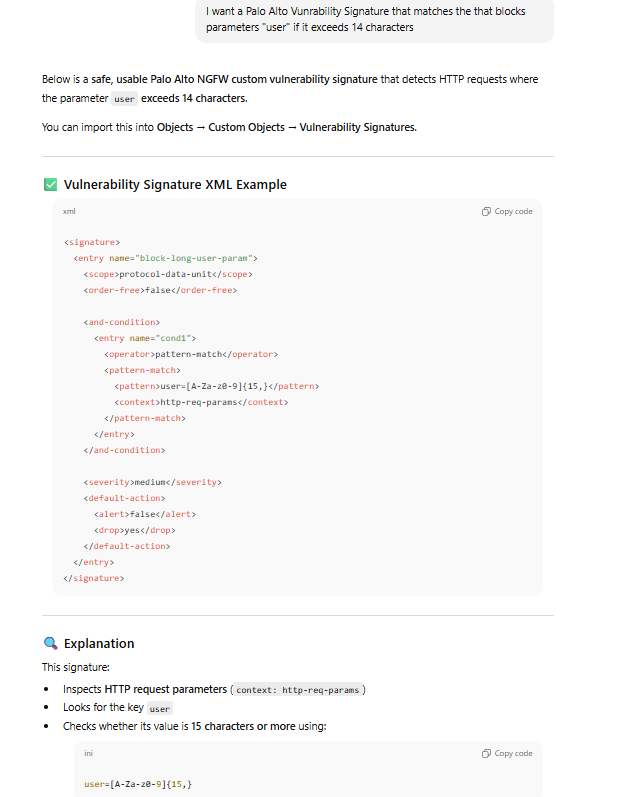Click the bold "Vulnerability Signatures" path text
643x797 pixels.
[357, 127]
